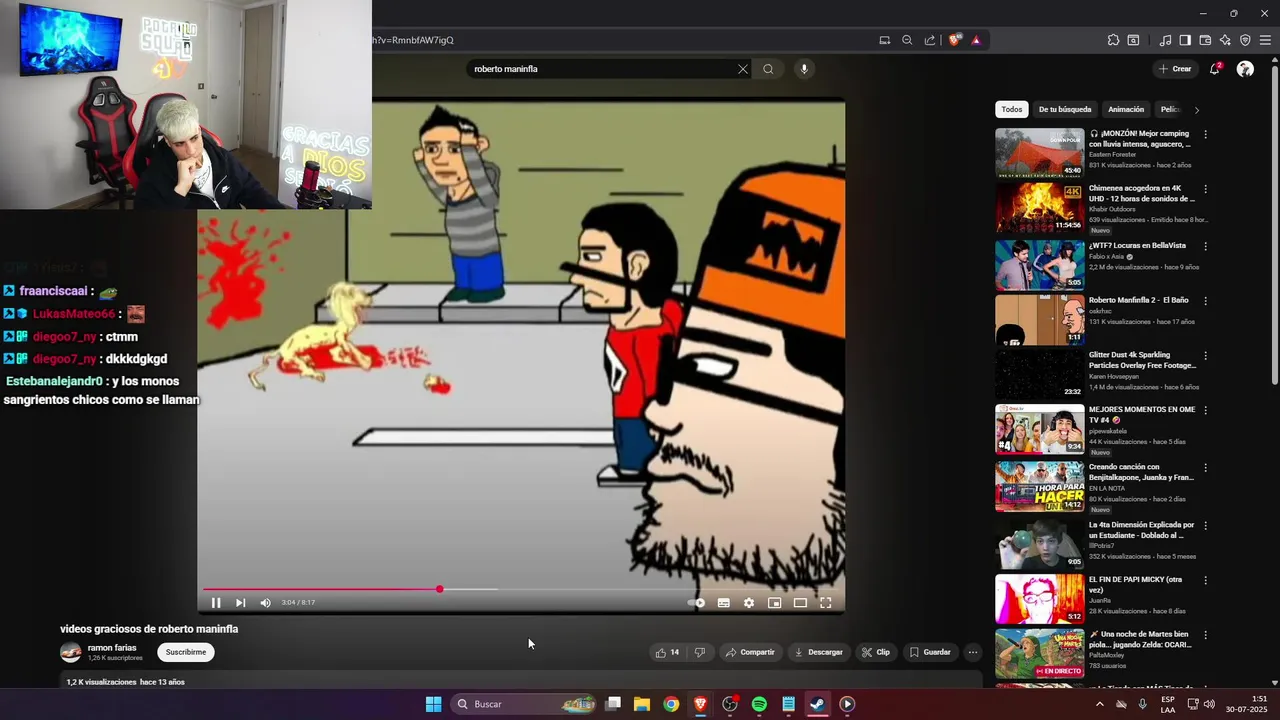
Task: Open the Leo AI sparkle icon
Action: 1225,40
